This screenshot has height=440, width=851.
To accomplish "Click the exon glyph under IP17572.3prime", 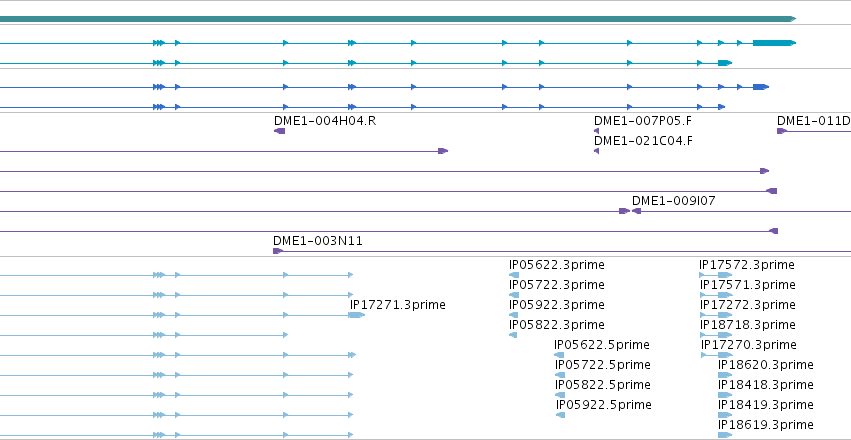I will tap(725, 275).
